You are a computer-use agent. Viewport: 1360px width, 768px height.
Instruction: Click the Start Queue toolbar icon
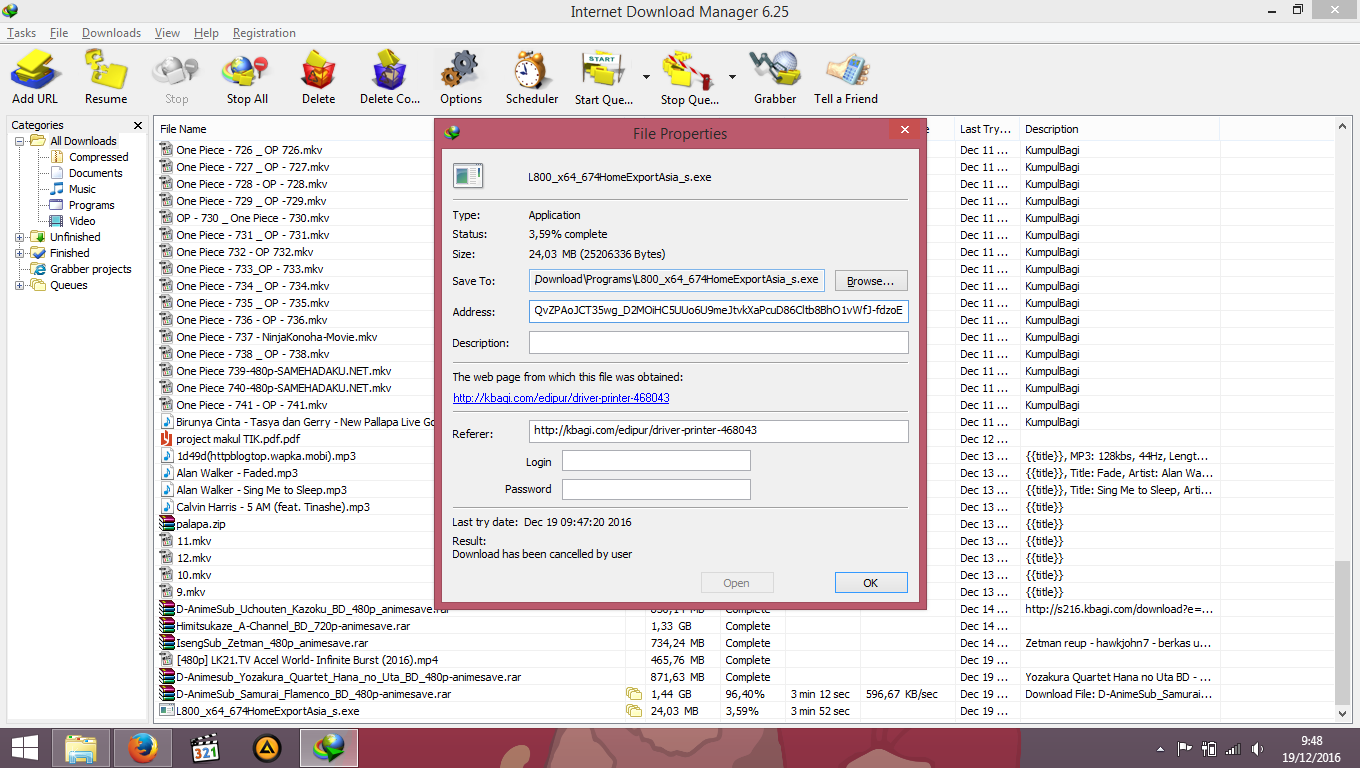coord(602,70)
